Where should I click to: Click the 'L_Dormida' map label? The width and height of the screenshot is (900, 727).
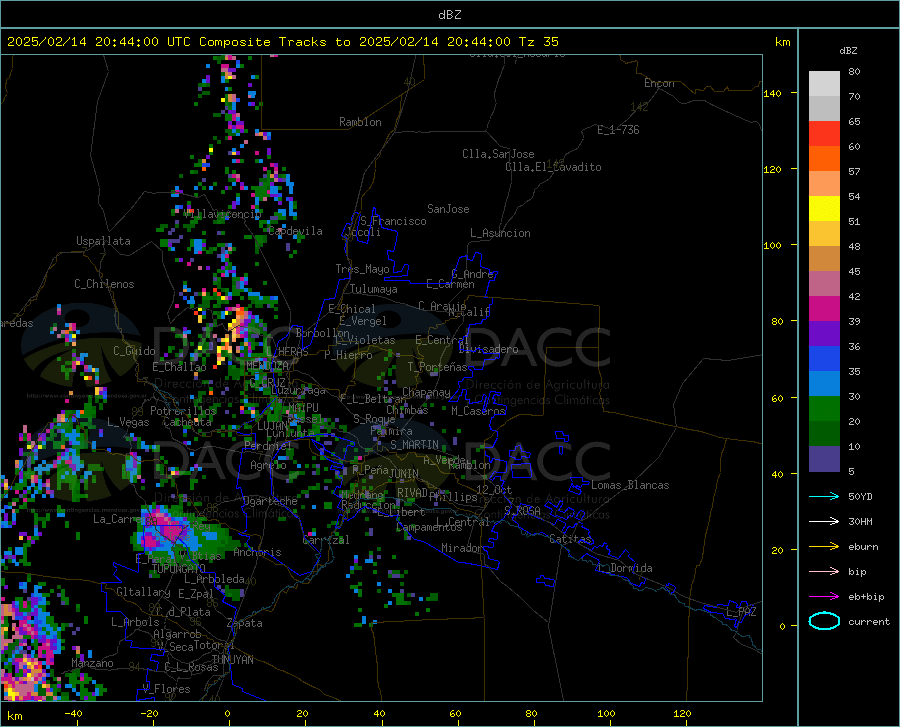tap(625, 568)
